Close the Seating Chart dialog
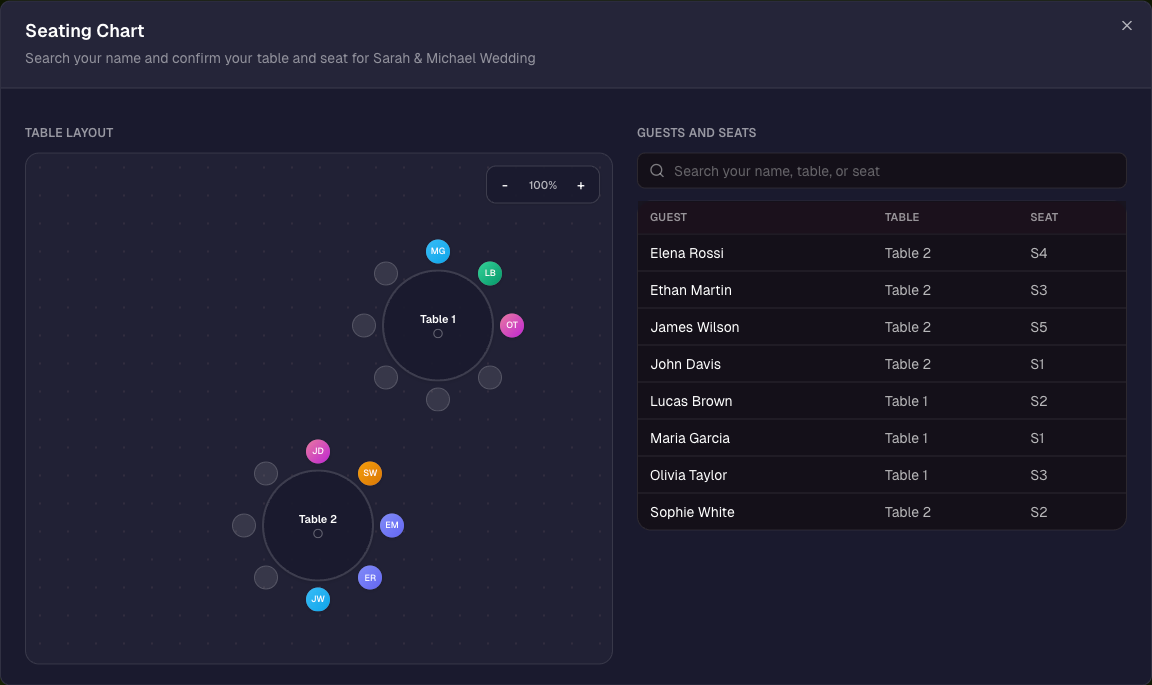Viewport: 1152px width, 685px height. point(1127,26)
